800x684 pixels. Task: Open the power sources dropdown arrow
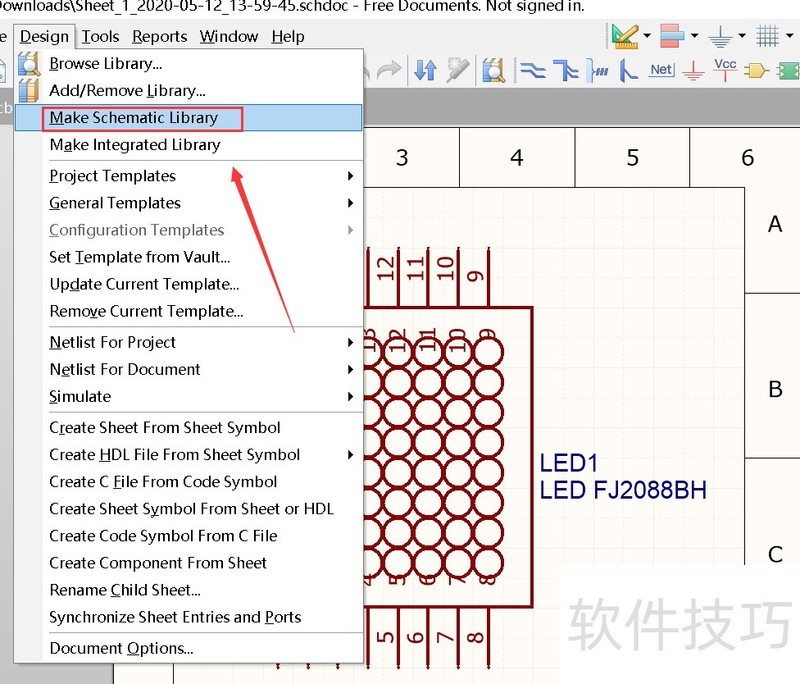click(742, 36)
